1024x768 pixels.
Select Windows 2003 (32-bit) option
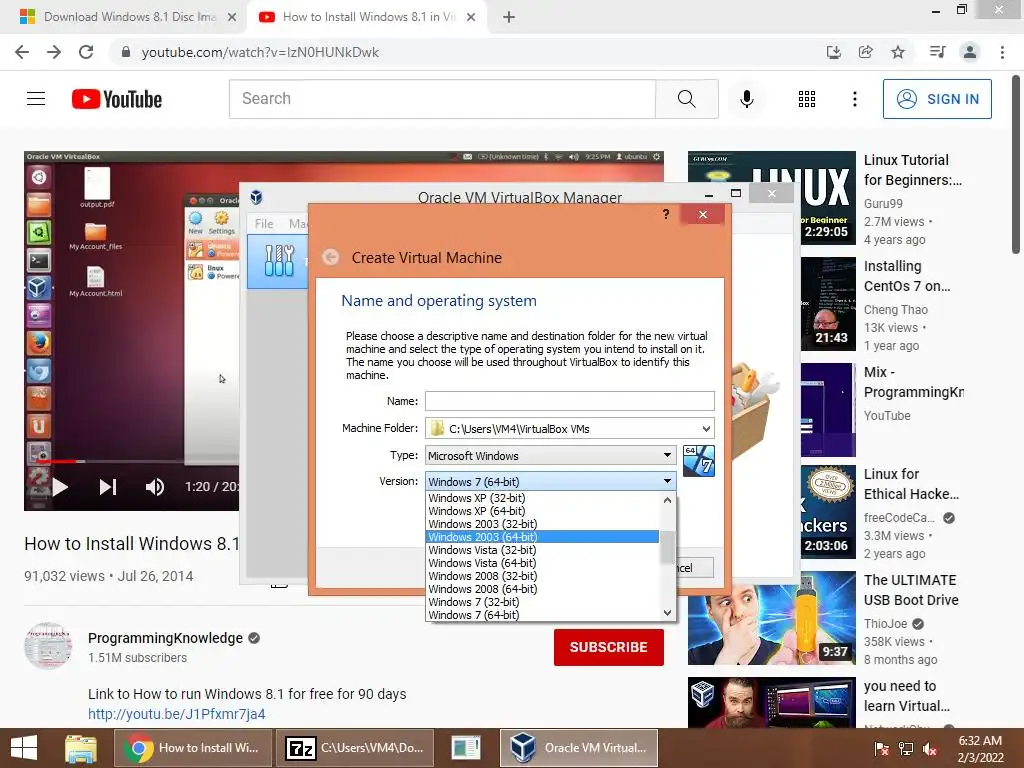coord(542,524)
